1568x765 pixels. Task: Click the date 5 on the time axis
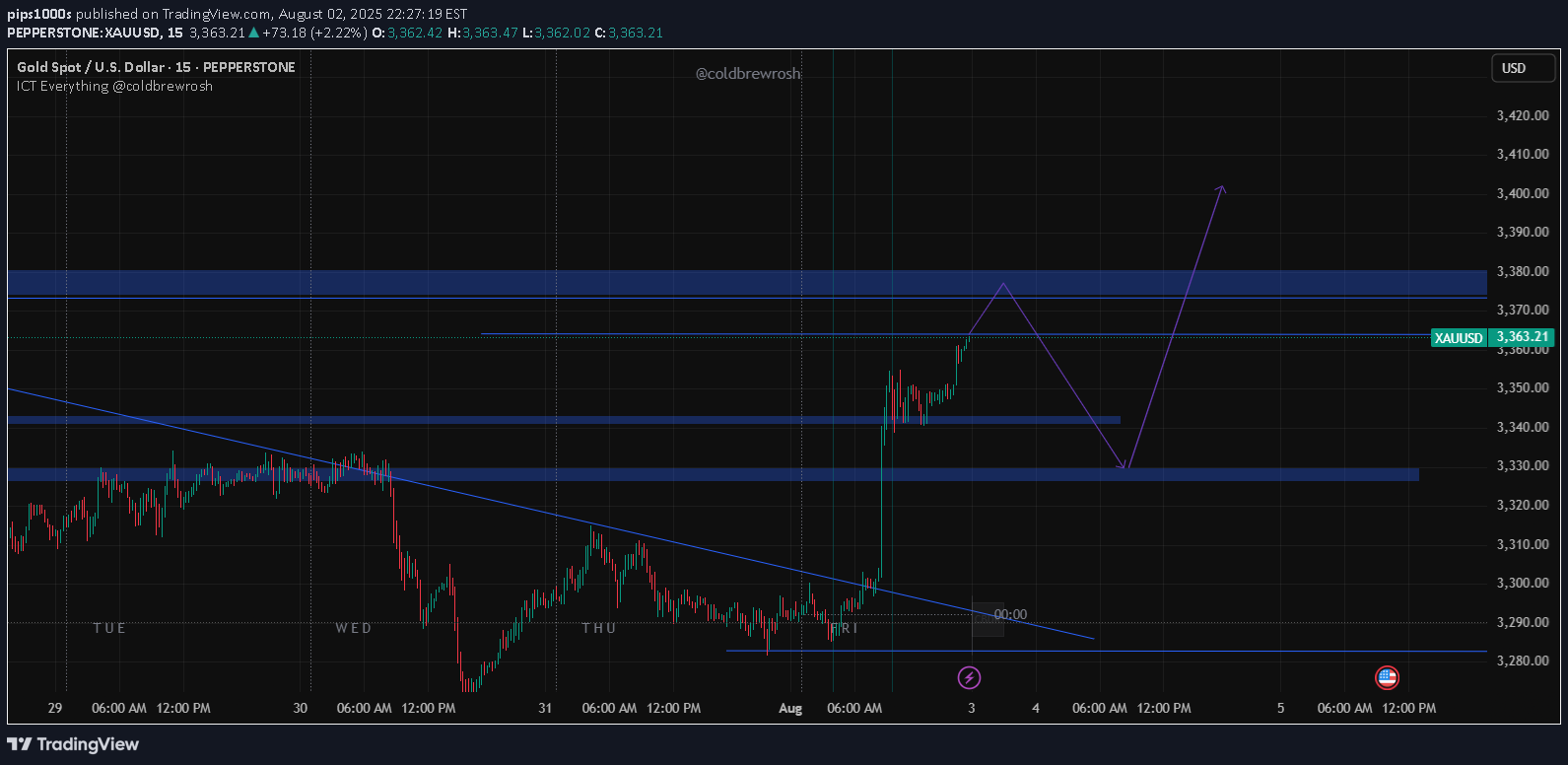[1281, 708]
